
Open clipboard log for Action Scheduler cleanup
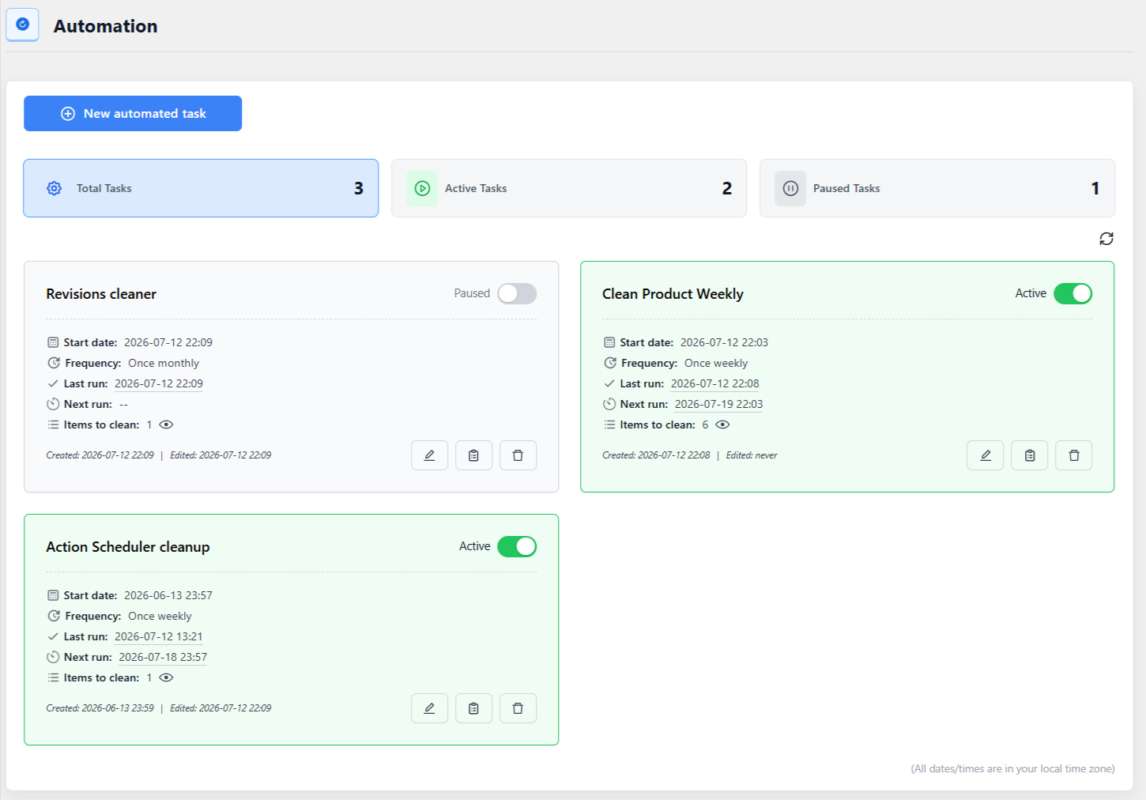coord(474,708)
